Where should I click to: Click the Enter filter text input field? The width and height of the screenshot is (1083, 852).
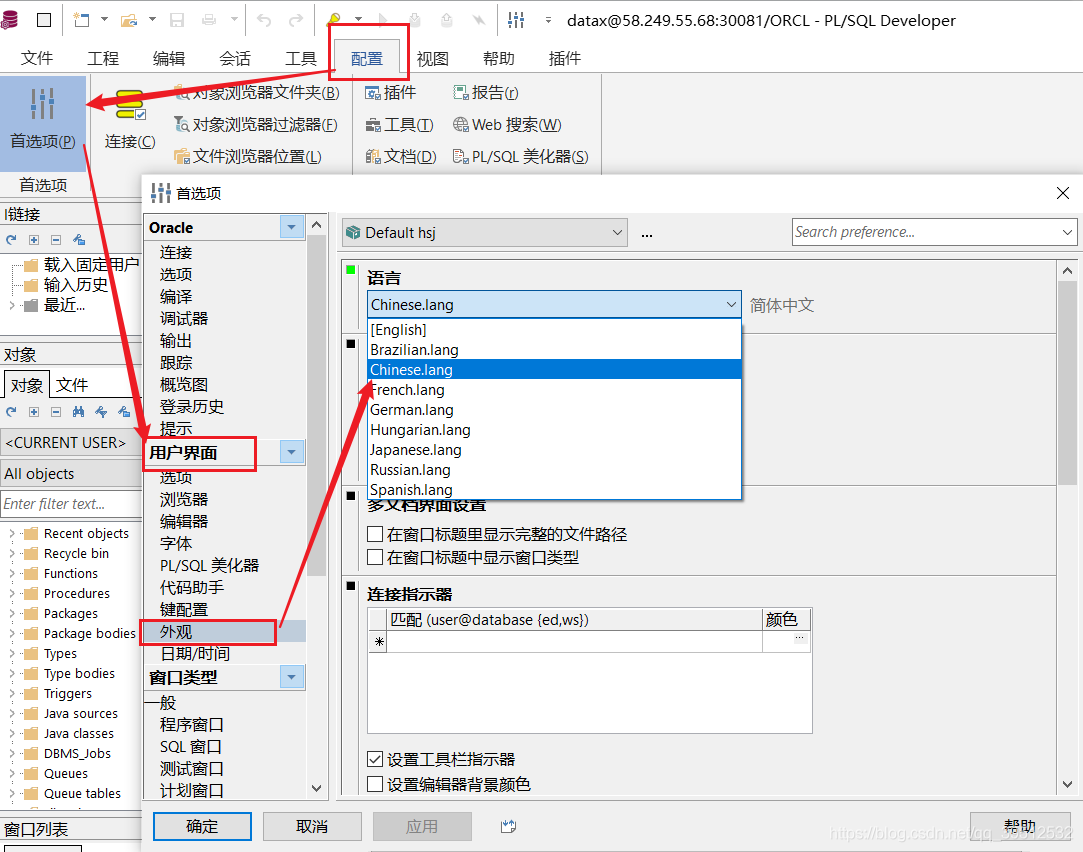click(70, 503)
